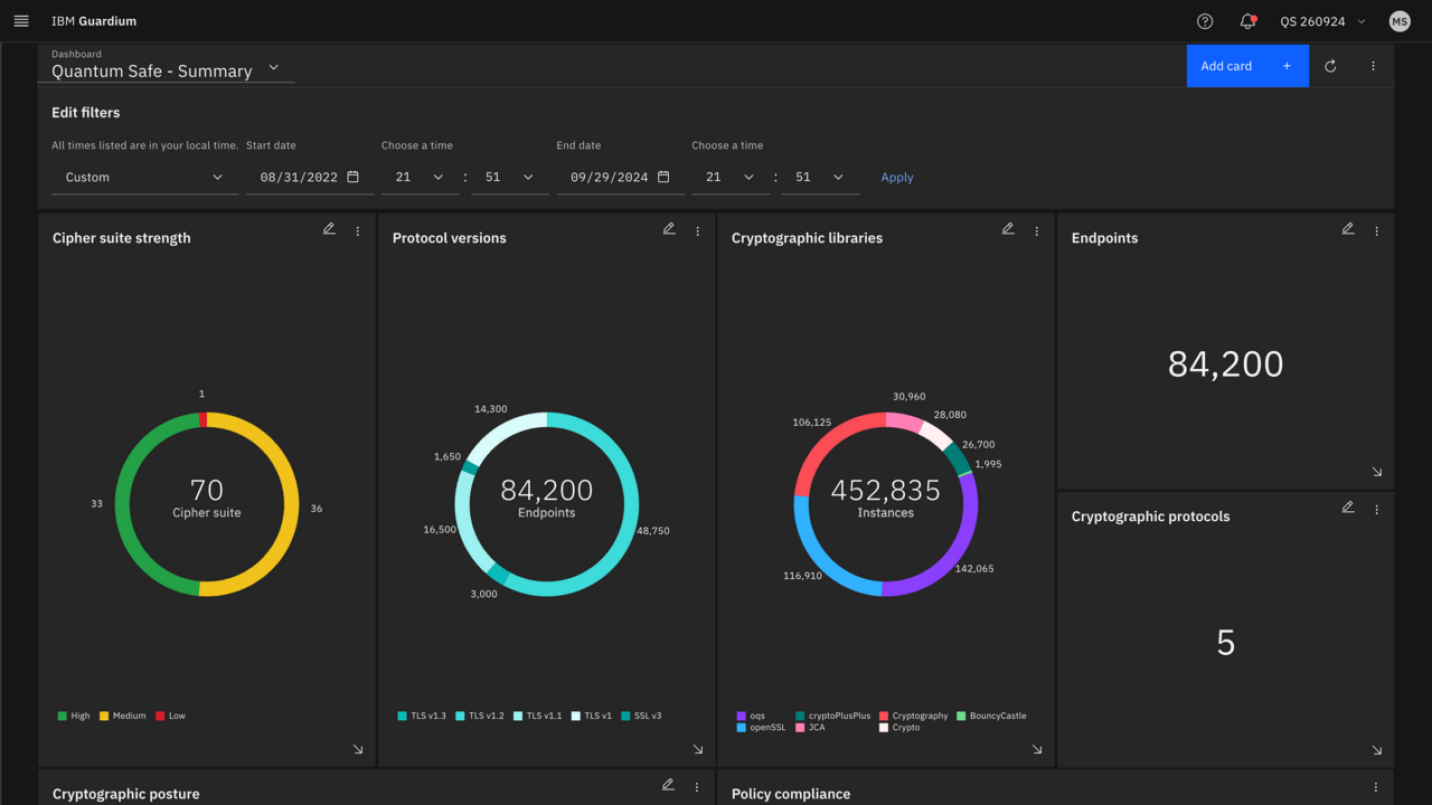Edit the Protocol versions card
The height and width of the screenshot is (805, 1432).
click(669, 229)
